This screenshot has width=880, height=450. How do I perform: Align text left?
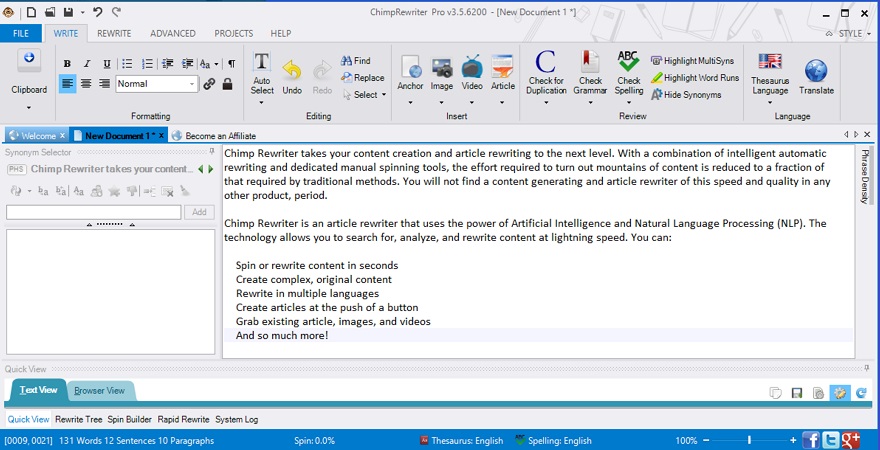[67, 84]
